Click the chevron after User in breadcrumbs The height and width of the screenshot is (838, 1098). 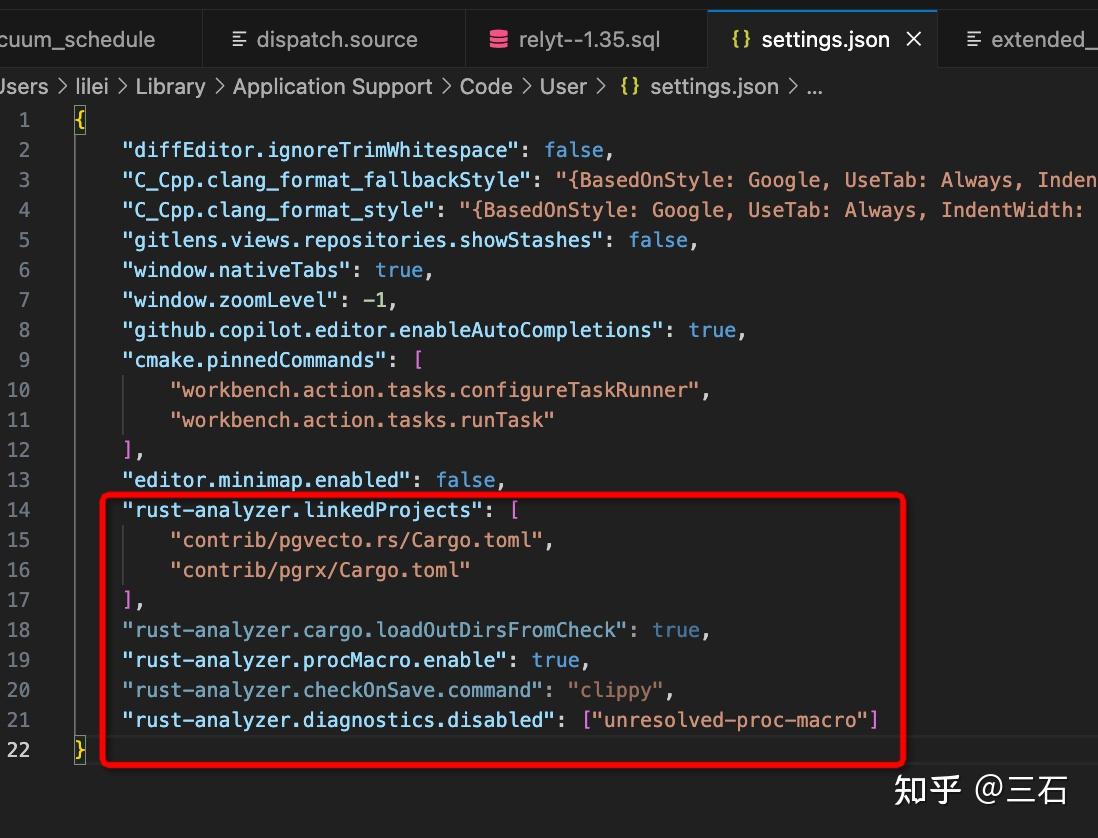pos(601,87)
